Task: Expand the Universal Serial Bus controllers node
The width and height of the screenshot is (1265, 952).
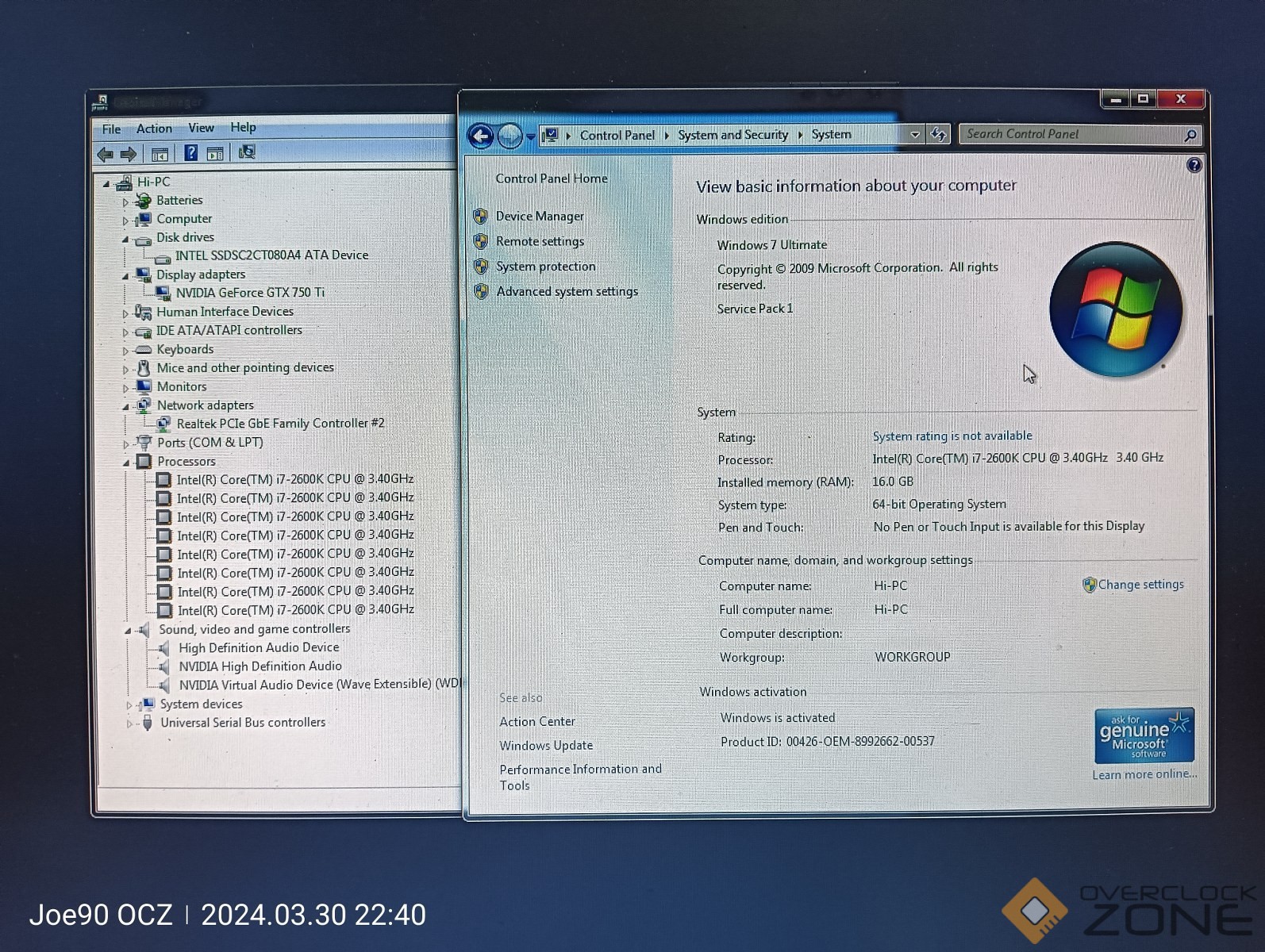Action: (129, 724)
